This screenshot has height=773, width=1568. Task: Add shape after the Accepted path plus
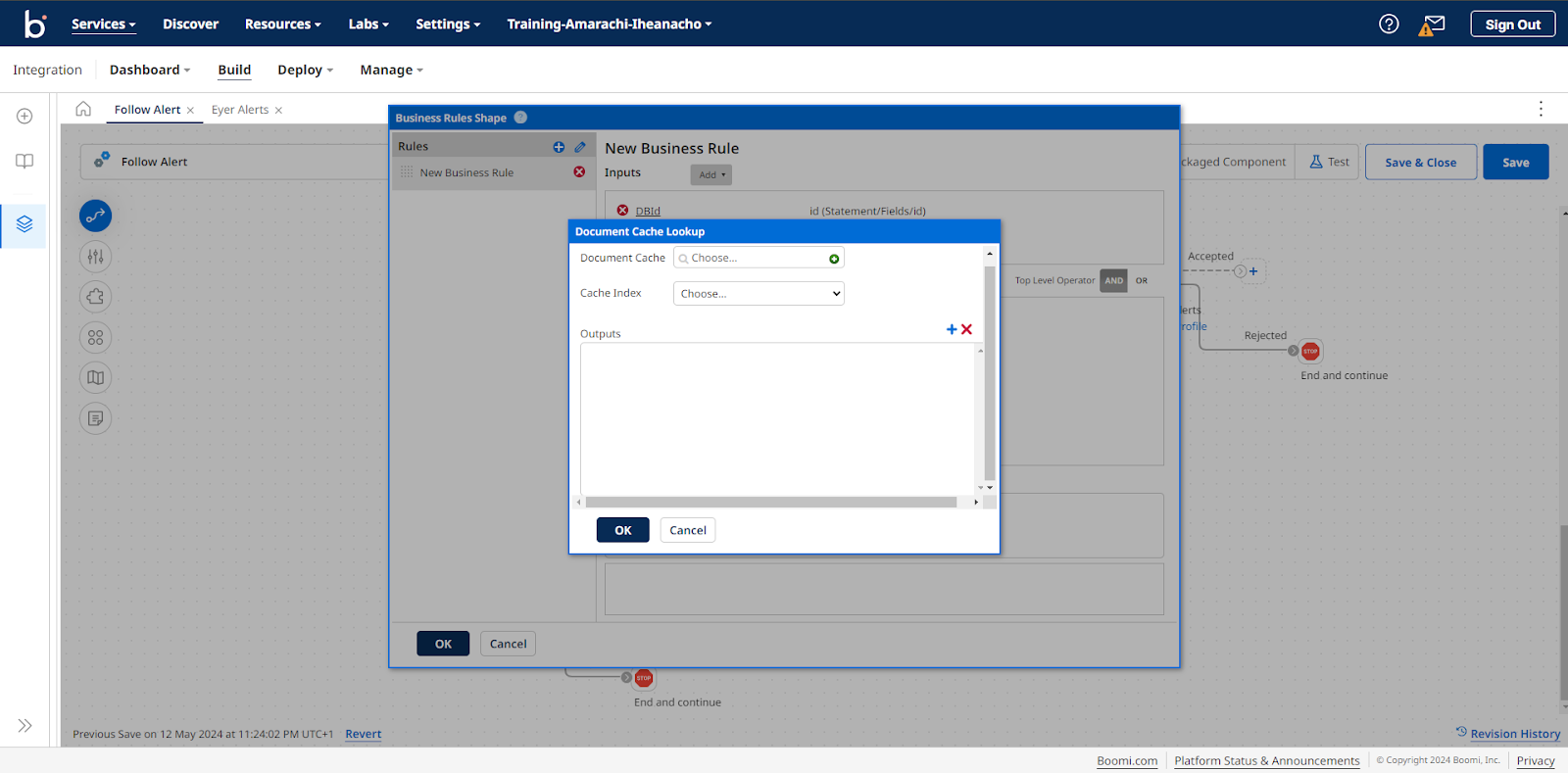click(1253, 271)
